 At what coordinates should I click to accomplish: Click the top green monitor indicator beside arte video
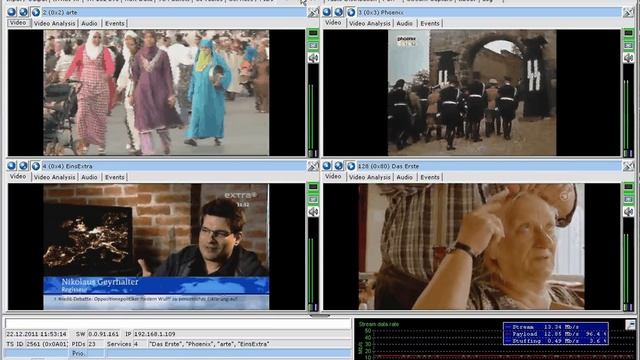click(x=313, y=33)
